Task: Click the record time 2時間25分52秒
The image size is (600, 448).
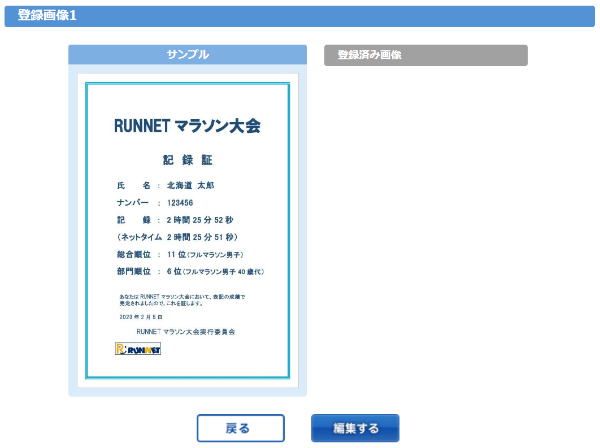Action: pos(200,220)
